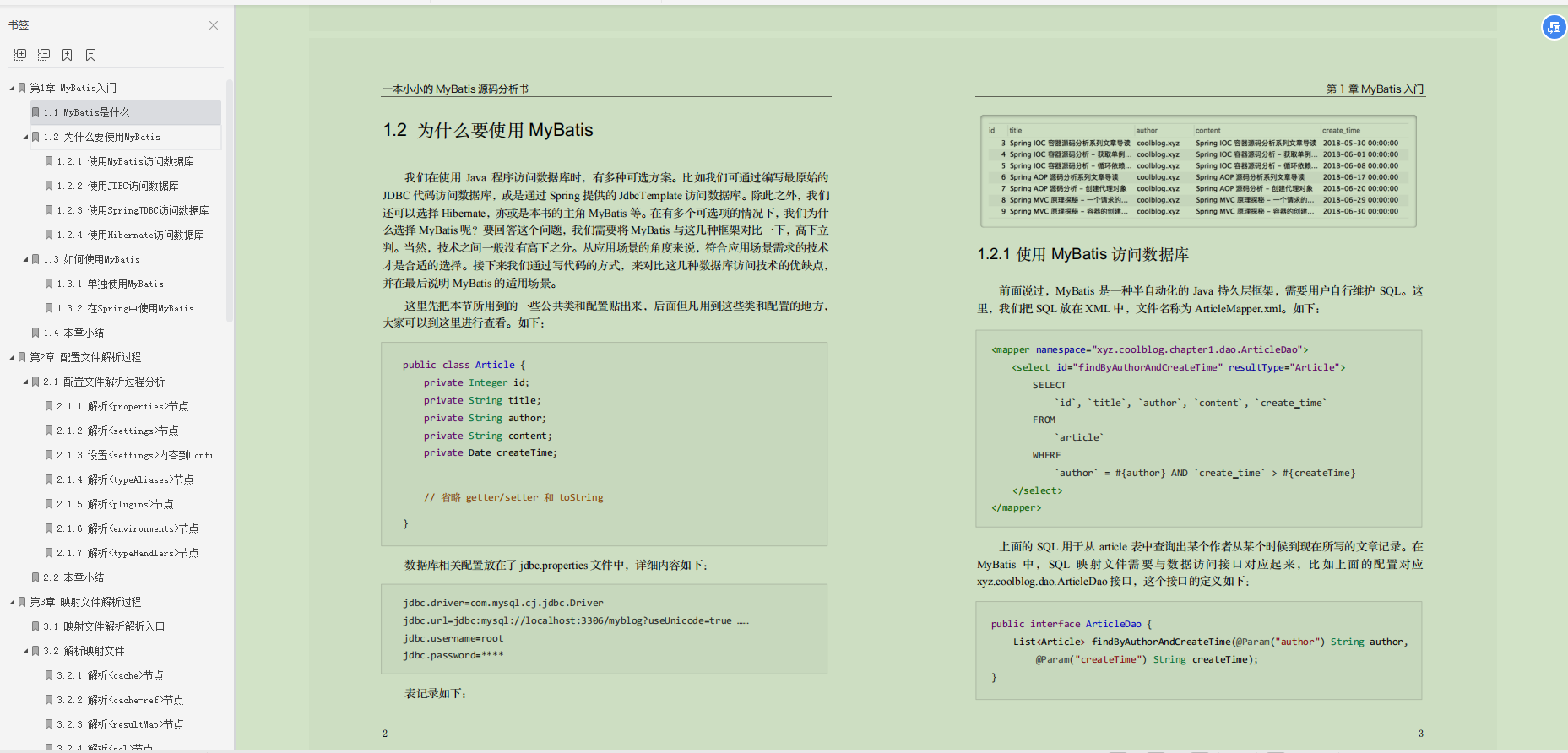Collapse the 3.2 解析映射文件 node
The height and width of the screenshot is (753, 1568).
(25, 651)
